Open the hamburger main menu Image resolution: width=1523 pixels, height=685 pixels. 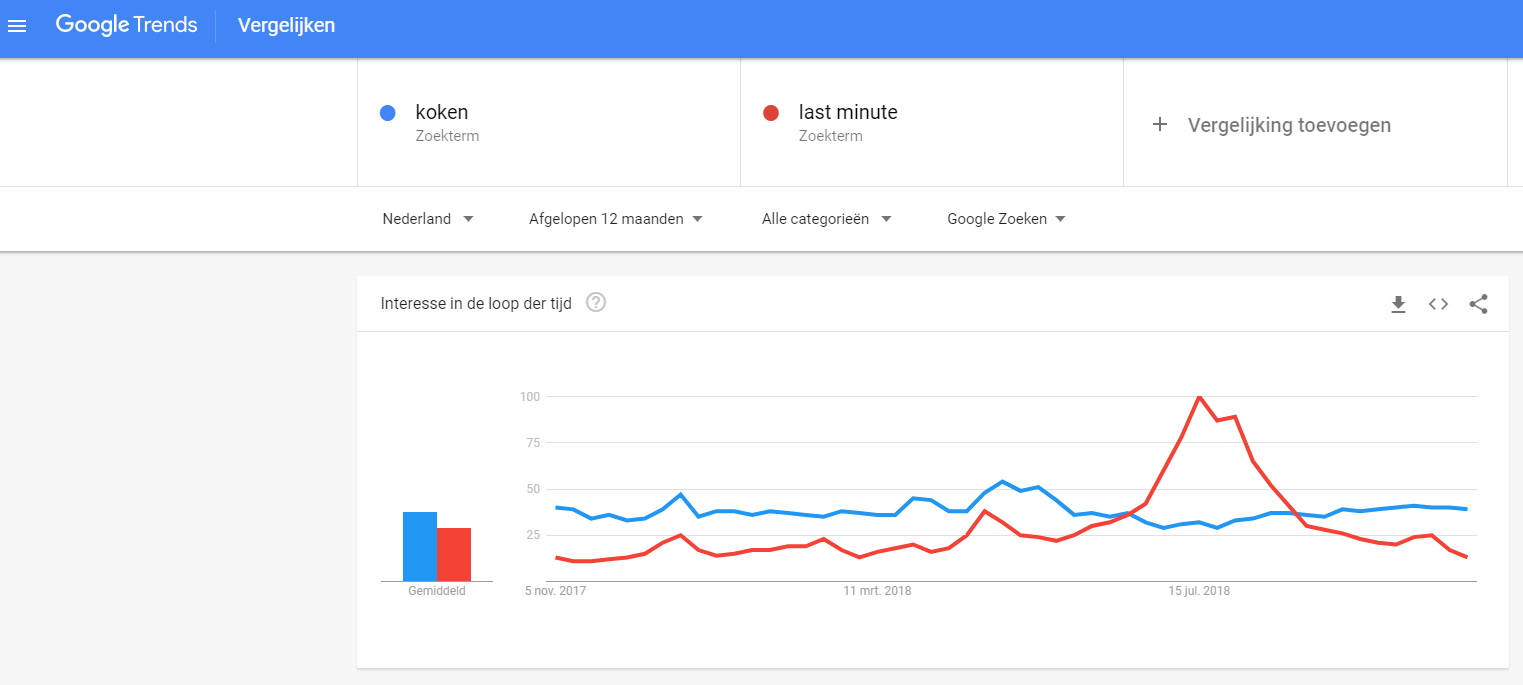(17, 26)
